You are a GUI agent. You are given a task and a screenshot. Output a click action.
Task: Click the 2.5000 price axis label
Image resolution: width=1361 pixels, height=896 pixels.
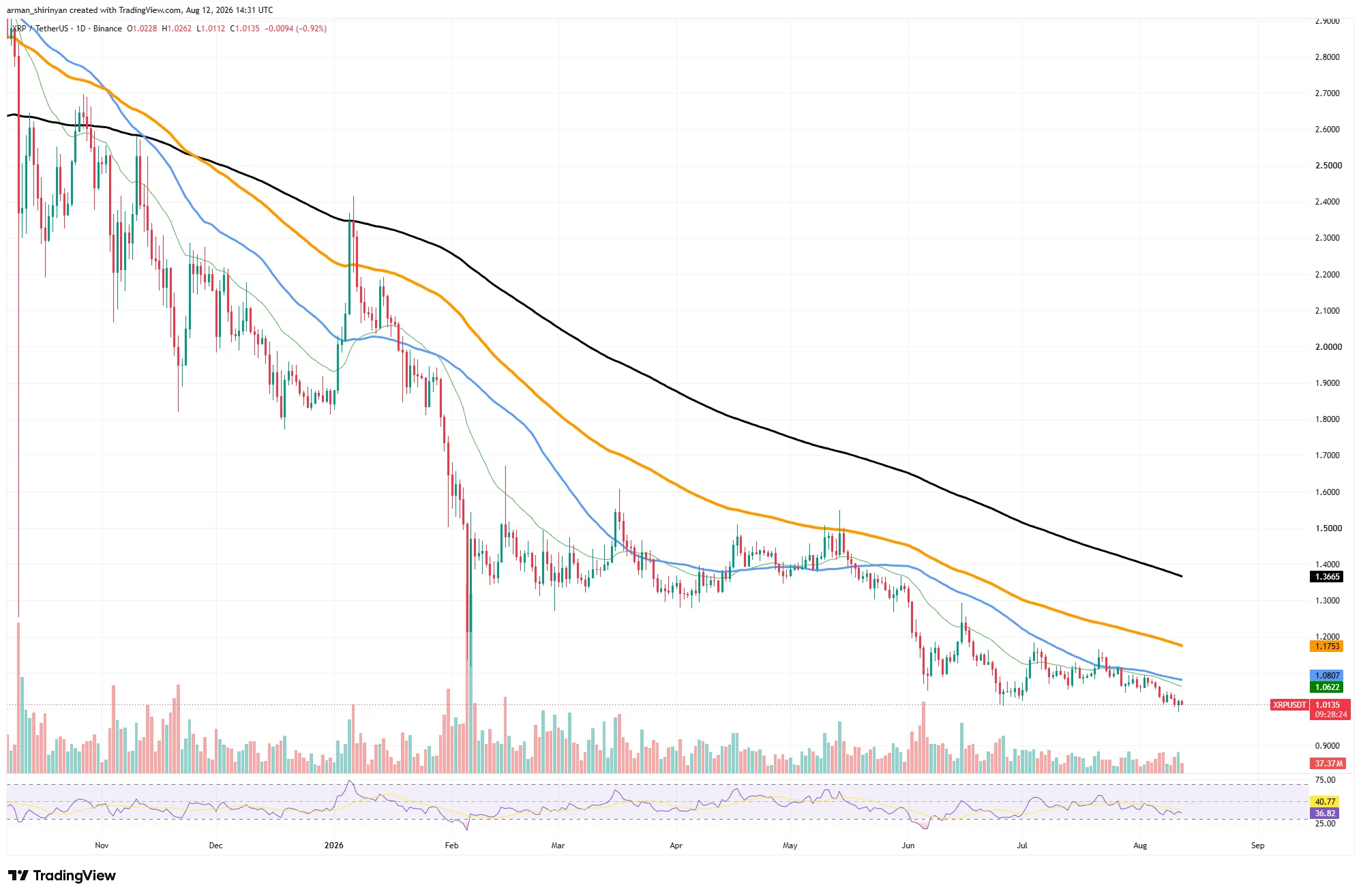(1328, 166)
